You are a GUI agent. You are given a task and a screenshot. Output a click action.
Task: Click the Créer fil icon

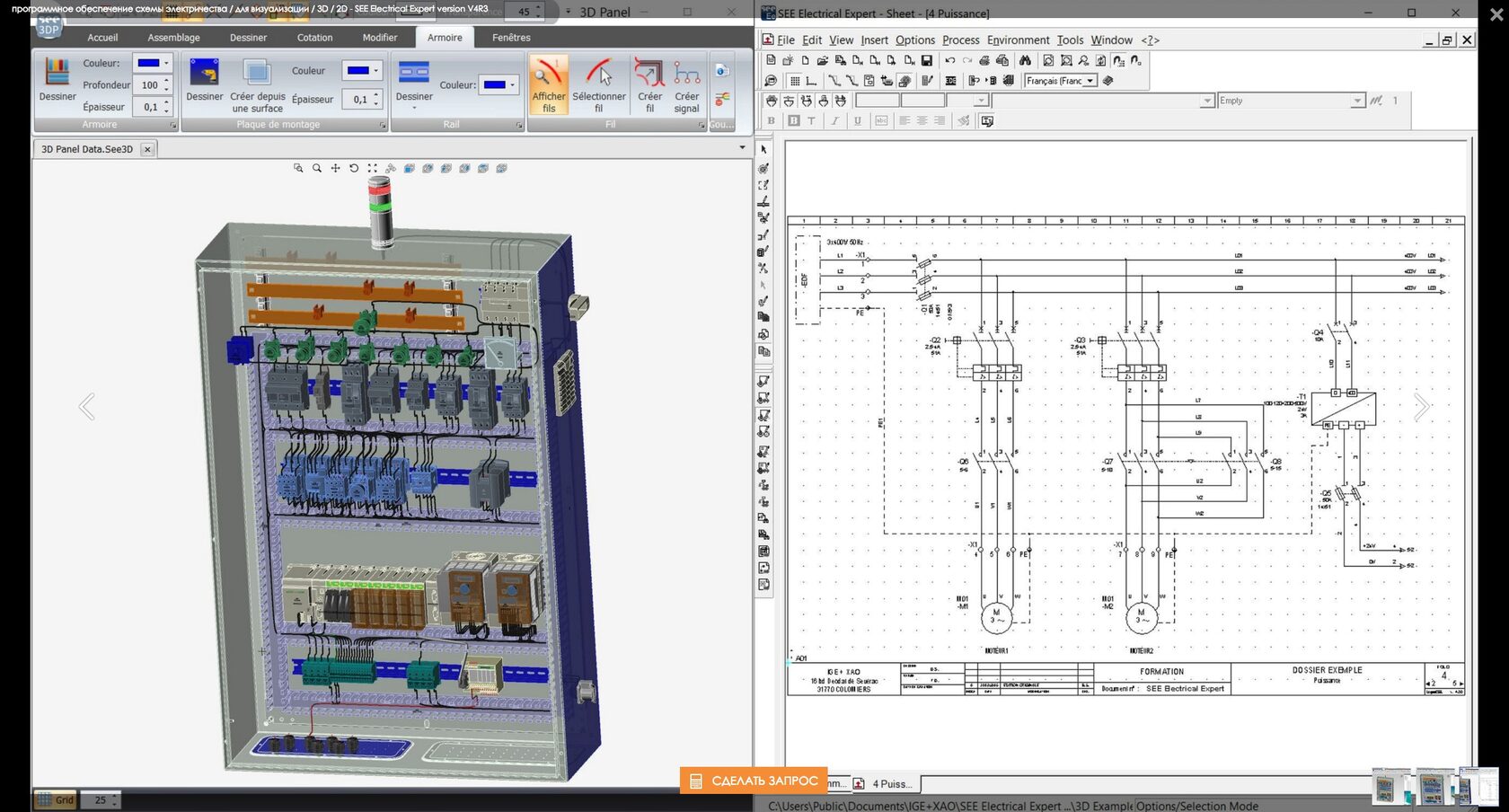coord(649,84)
